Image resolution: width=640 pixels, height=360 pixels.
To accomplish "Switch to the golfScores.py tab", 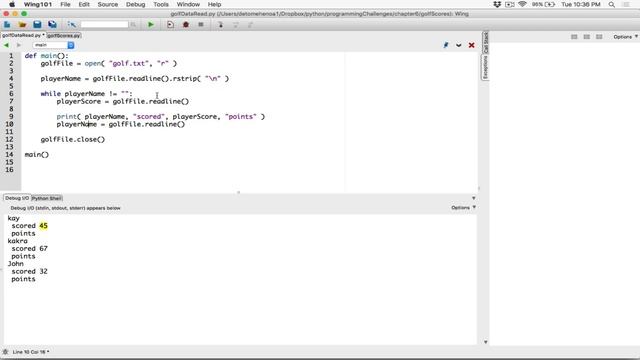I will pyautogui.click(x=64, y=36).
